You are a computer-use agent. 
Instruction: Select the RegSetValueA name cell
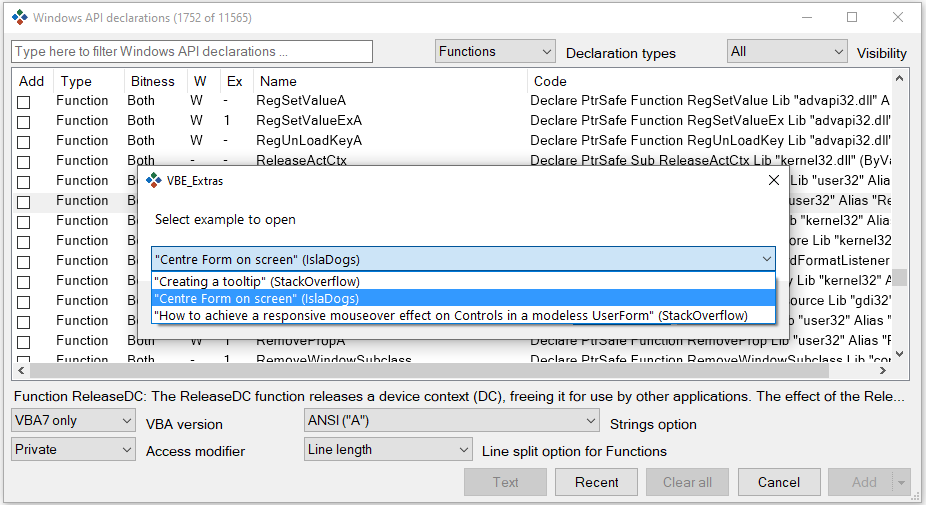301,100
